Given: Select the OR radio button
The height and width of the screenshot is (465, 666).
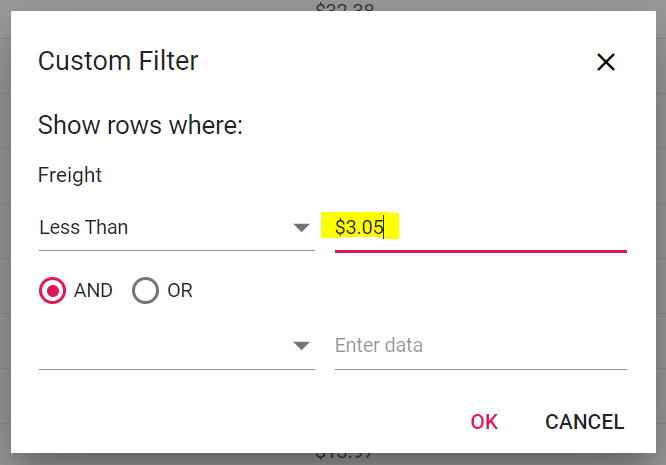Looking at the screenshot, I should tap(146, 291).
